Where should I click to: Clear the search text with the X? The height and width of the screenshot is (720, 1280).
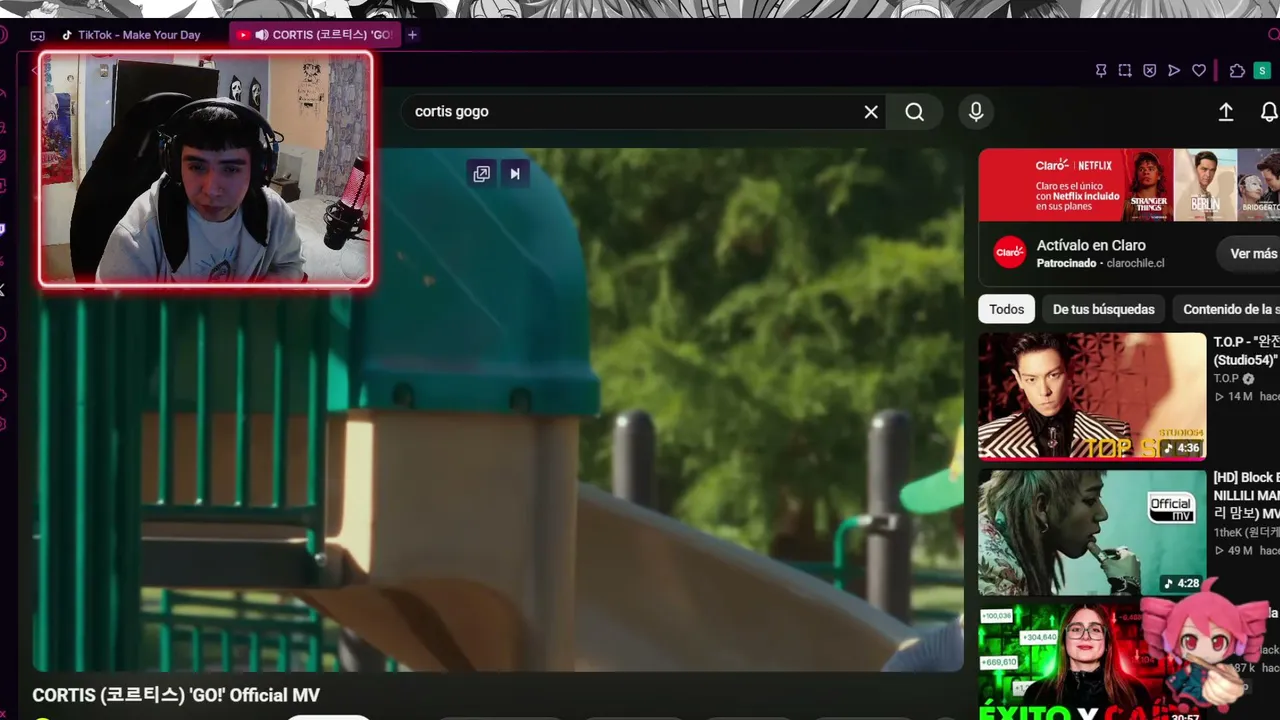(871, 112)
